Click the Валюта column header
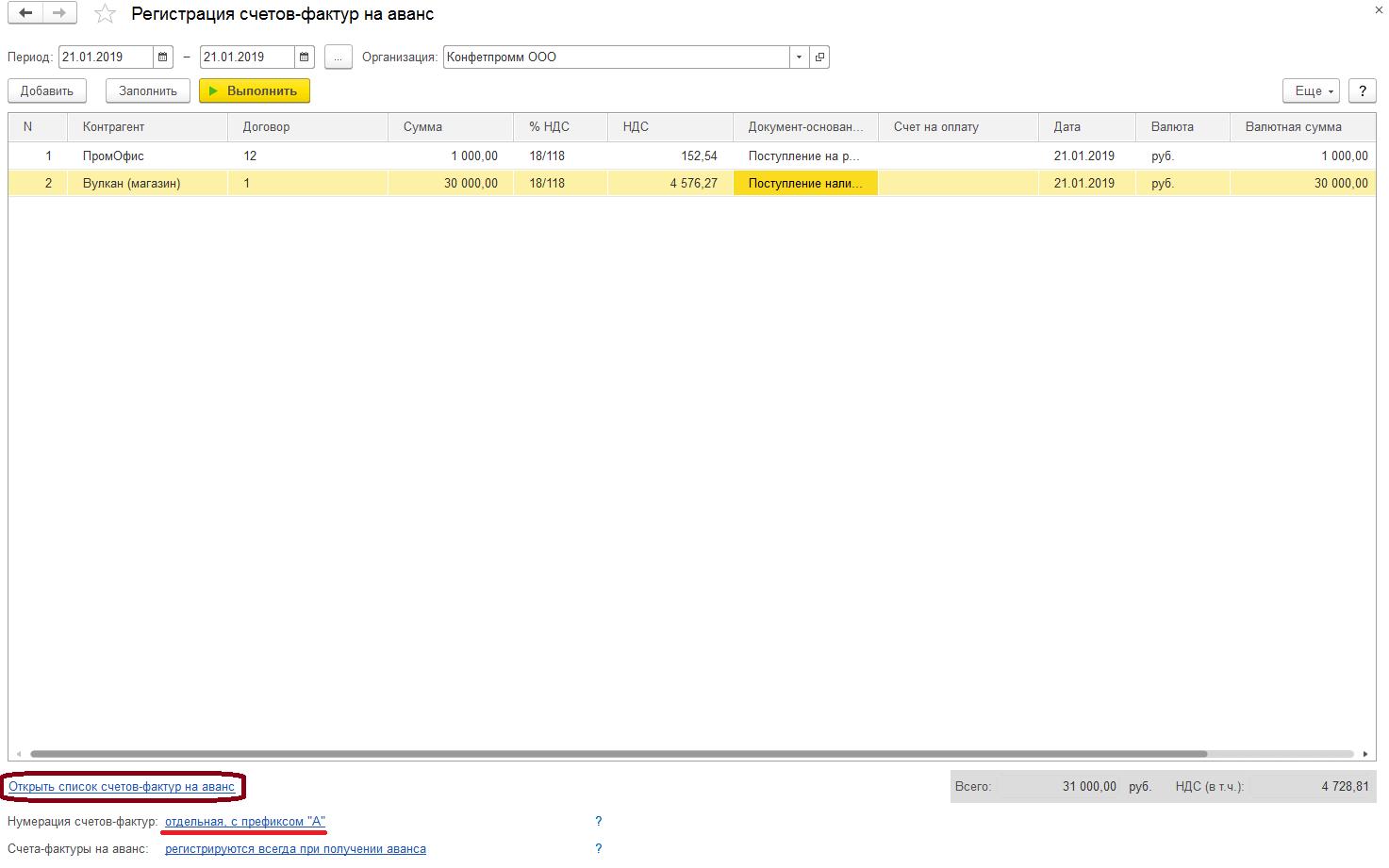The height and width of the screenshot is (868, 1389). tap(1182, 126)
